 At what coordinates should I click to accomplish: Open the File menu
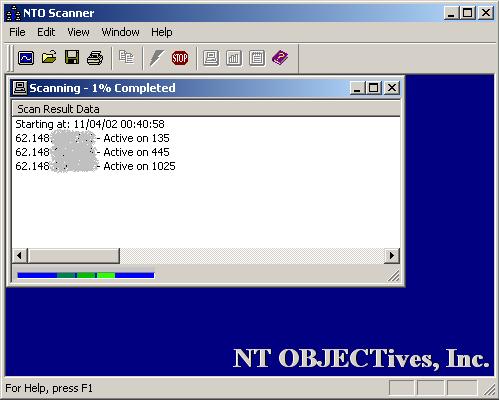[x=17, y=32]
